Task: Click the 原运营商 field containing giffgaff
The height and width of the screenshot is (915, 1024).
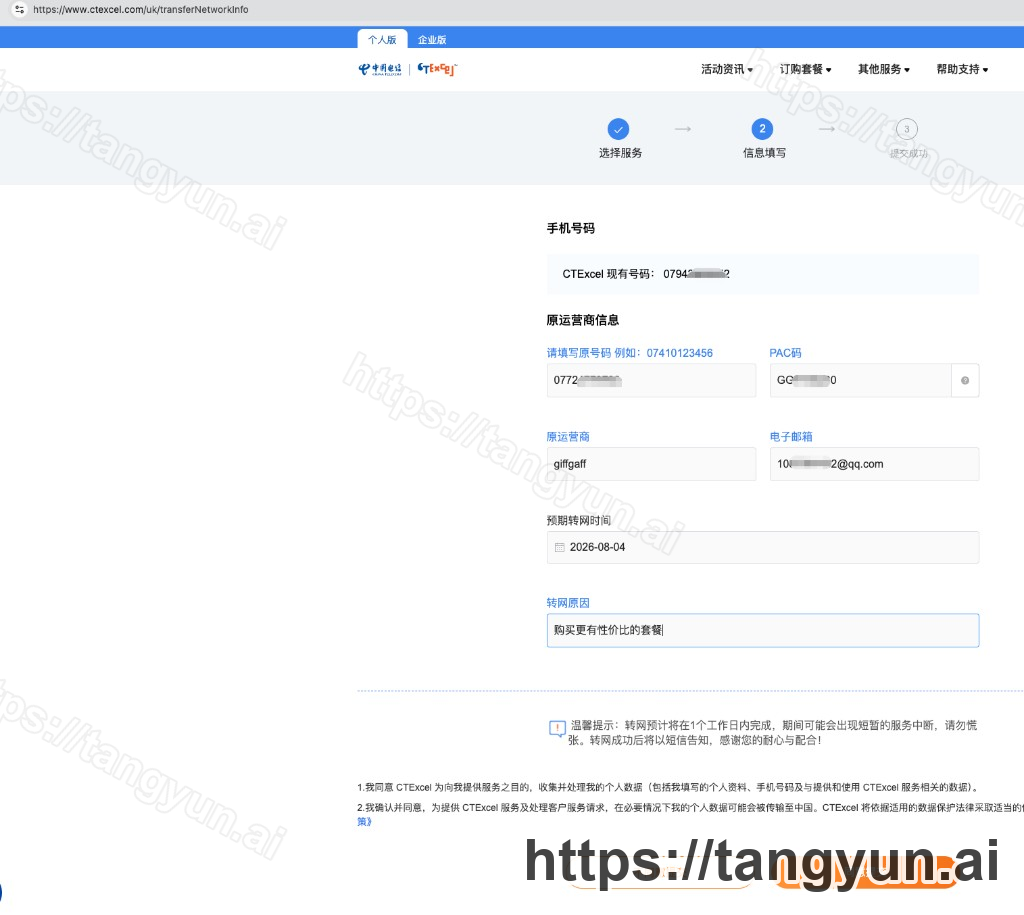Action: point(651,464)
